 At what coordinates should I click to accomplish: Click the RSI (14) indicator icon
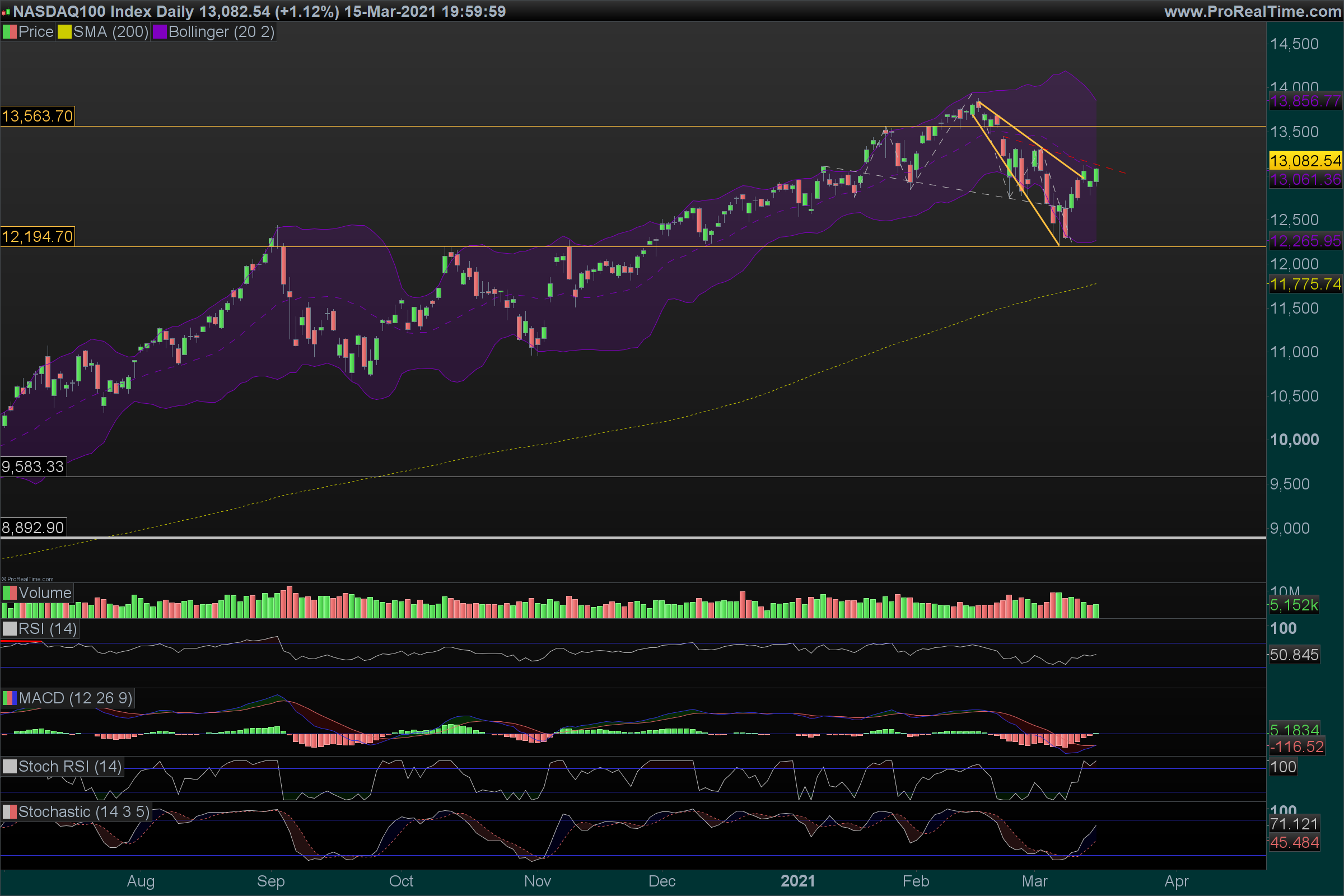9,628
